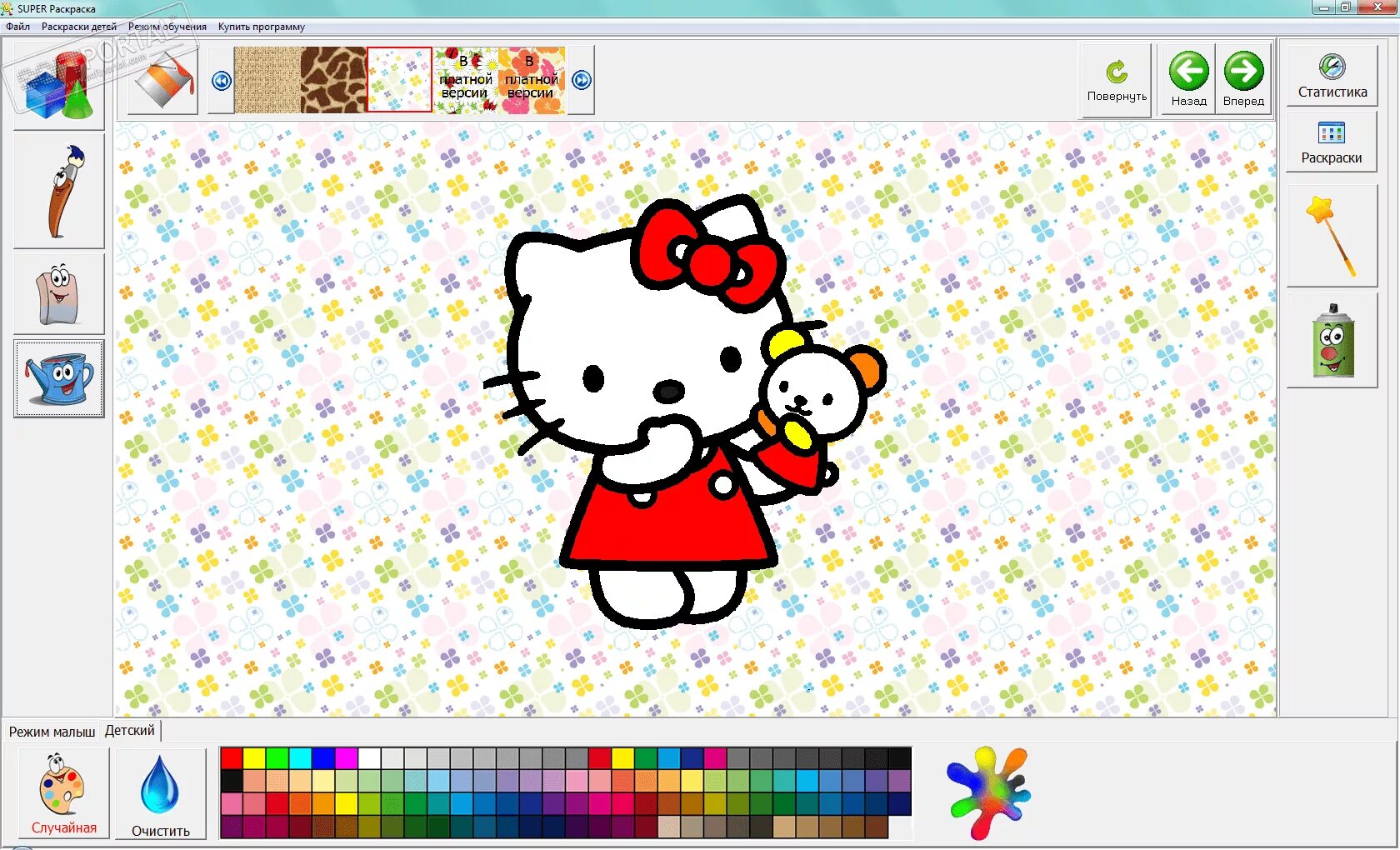Image resolution: width=1400 pixels, height=850 pixels.
Task: Select the green spray can tool
Action: pos(1332,341)
